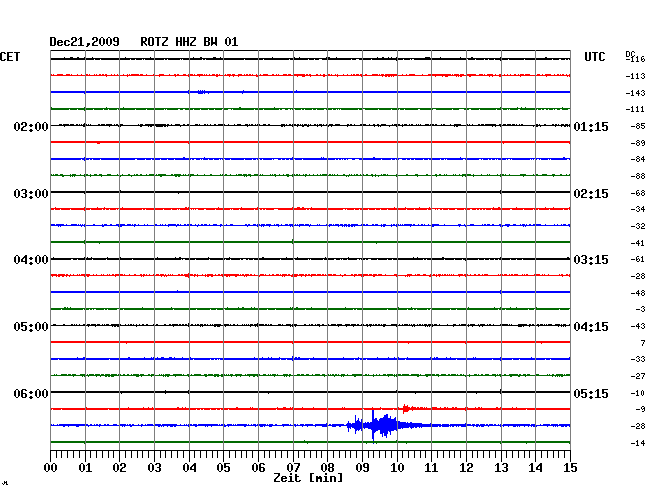Click the DC offset value -3
This screenshot has width=650, height=494.
pyautogui.click(x=640, y=309)
